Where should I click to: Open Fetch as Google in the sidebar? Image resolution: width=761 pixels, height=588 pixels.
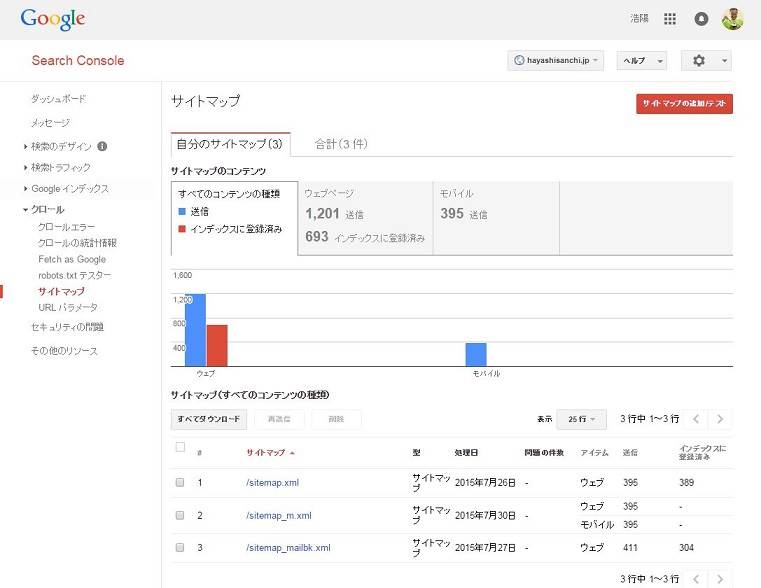coord(72,260)
